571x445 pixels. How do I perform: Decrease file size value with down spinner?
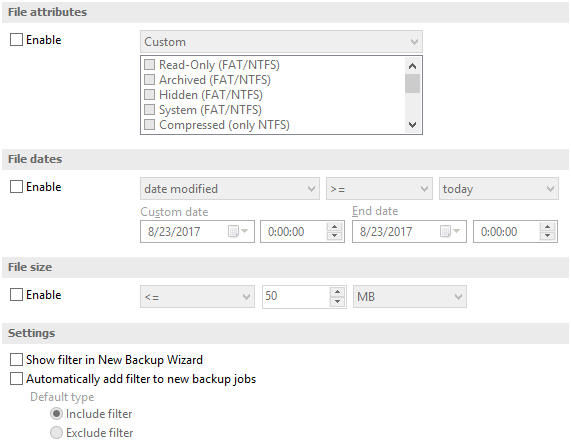coord(337,302)
